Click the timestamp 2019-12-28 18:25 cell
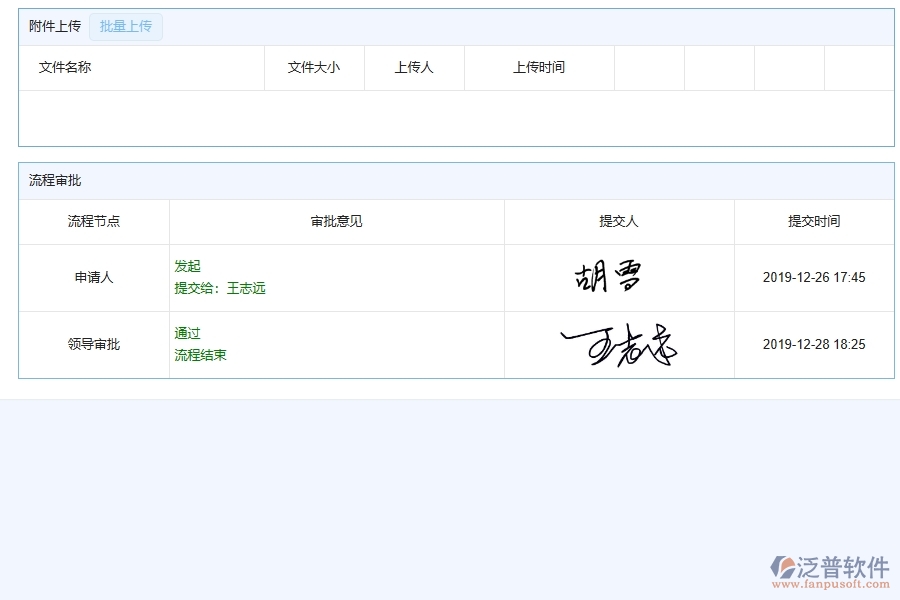The image size is (900, 600). click(x=812, y=344)
